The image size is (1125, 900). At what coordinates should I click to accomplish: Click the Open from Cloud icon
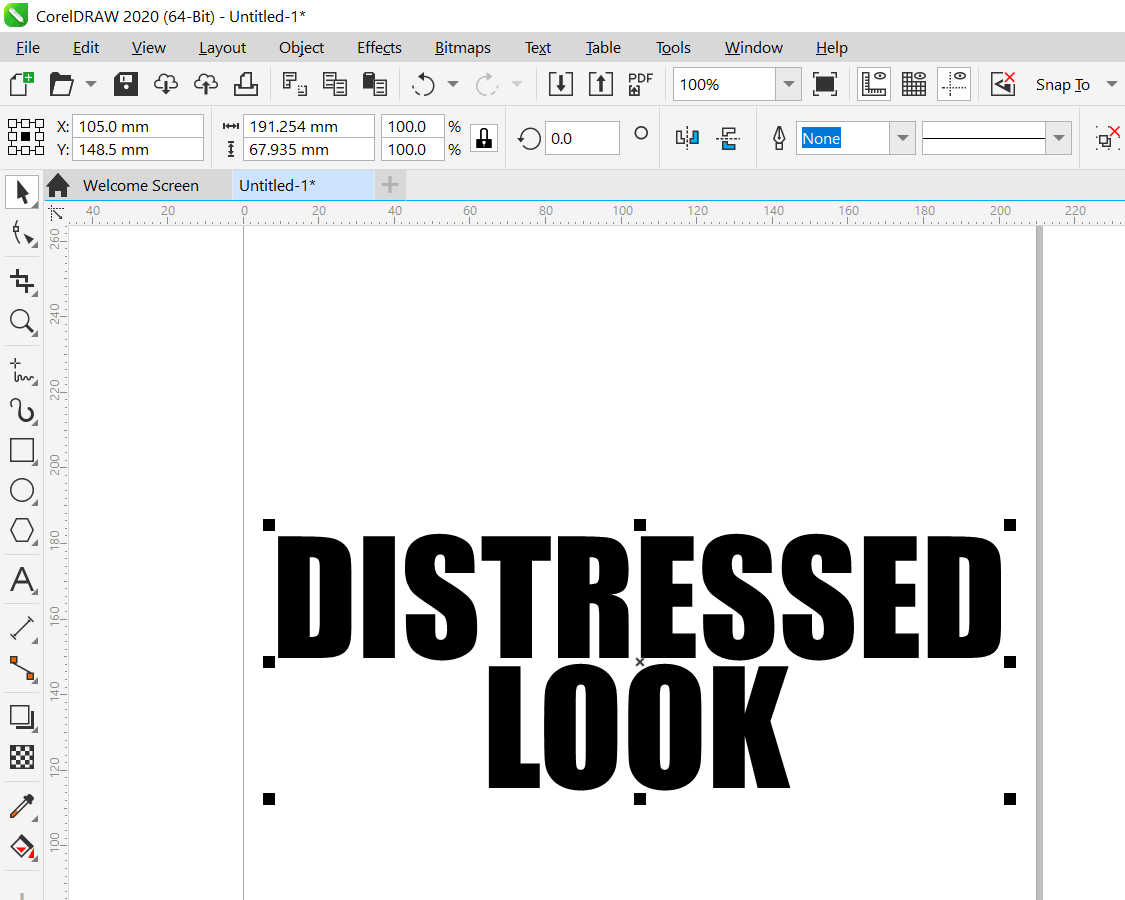pyautogui.click(x=166, y=84)
